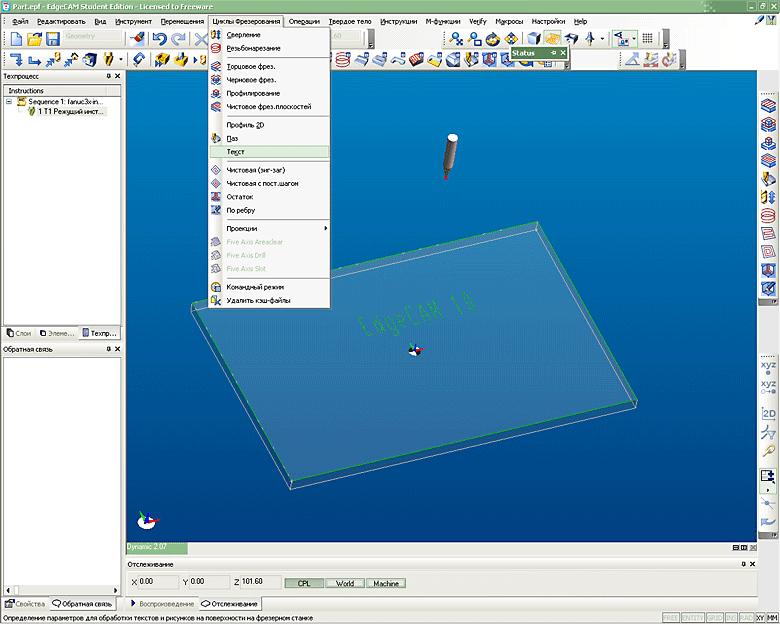Switch to the Элеме... tab
780x624 pixels.
point(57,333)
